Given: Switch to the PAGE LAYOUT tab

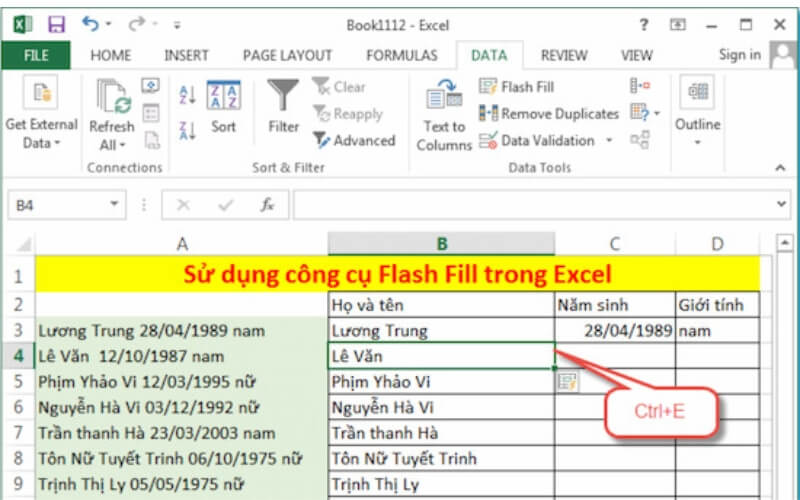Looking at the screenshot, I should (x=287, y=55).
